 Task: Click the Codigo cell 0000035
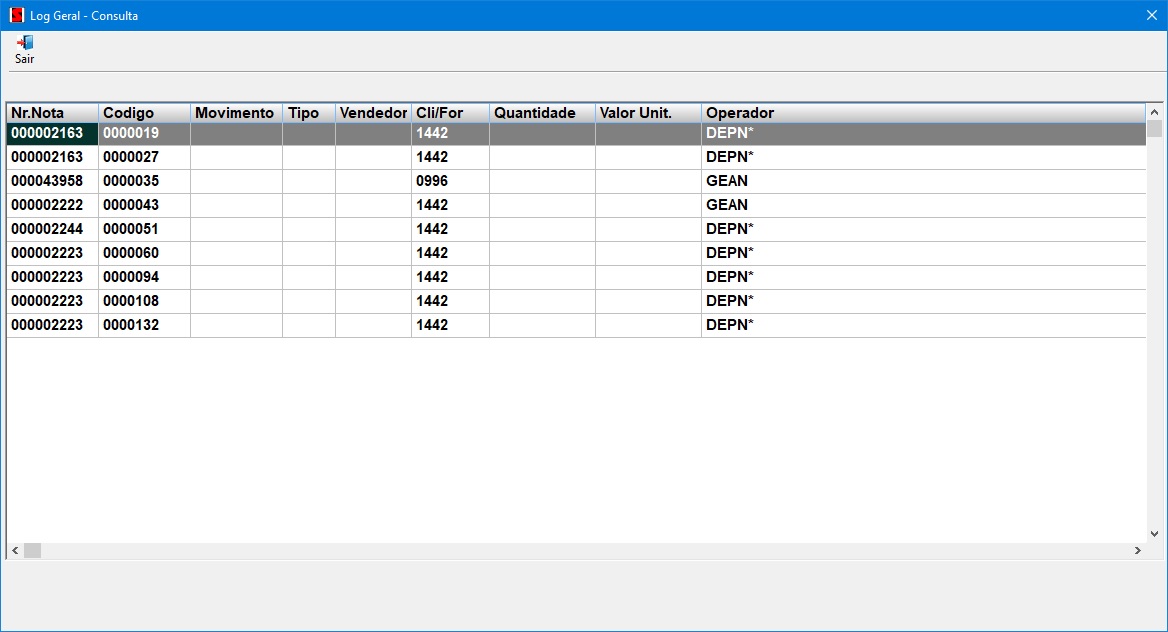pyautogui.click(x=145, y=181)
